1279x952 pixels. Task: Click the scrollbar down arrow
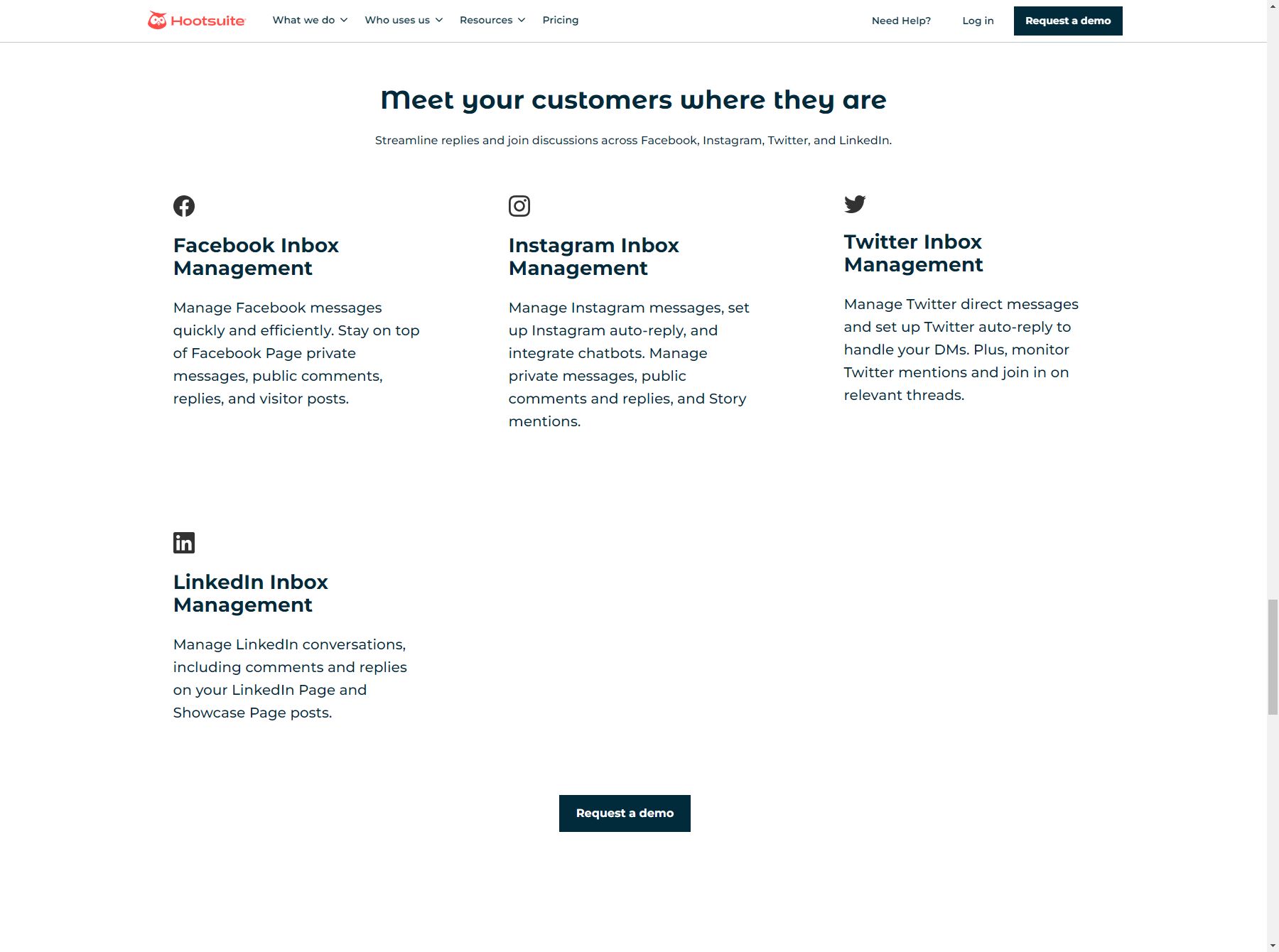1271,945
